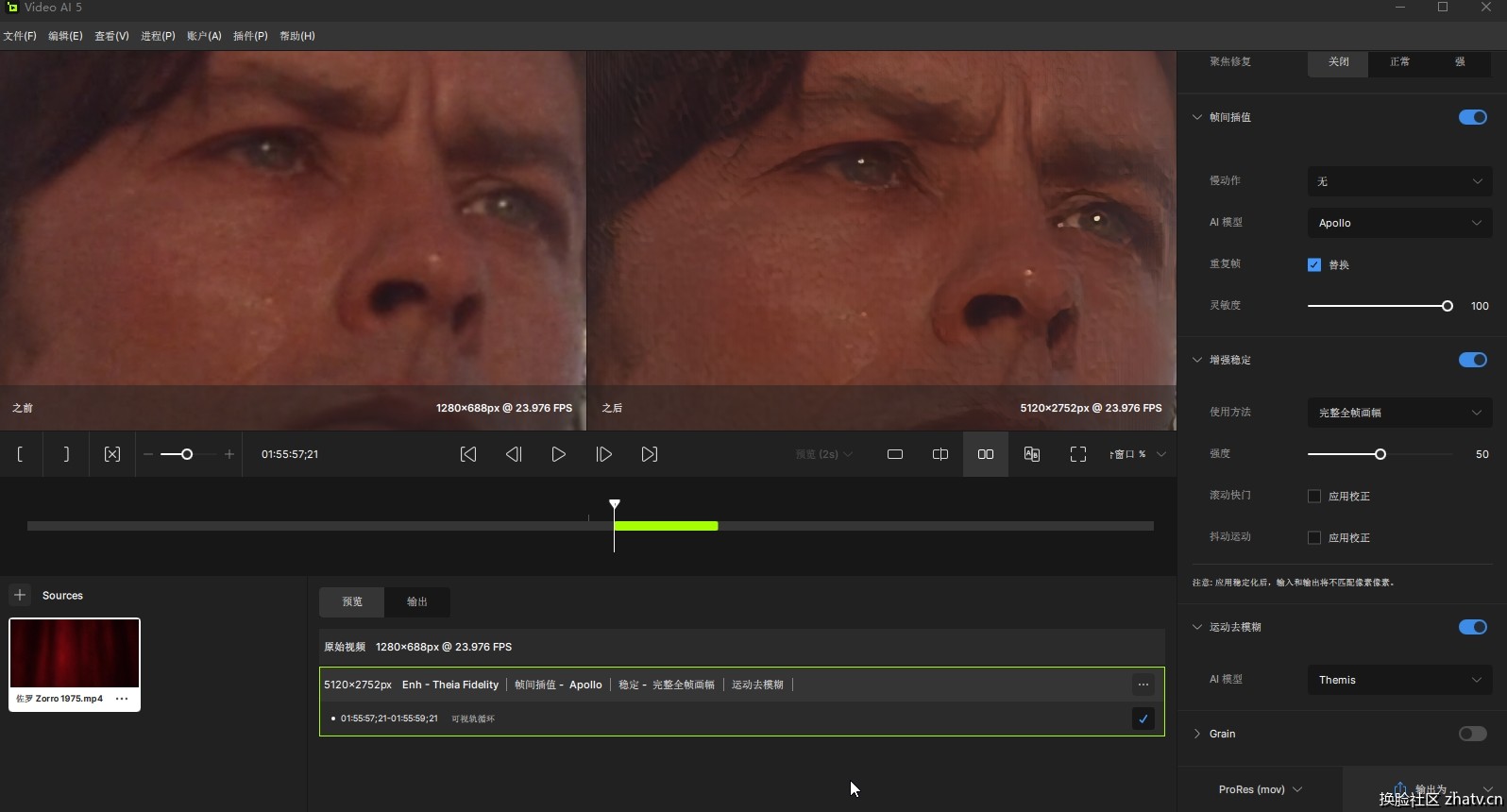Open the 进程(P) menu
The image size is (1507, 812).
[158, 36]
